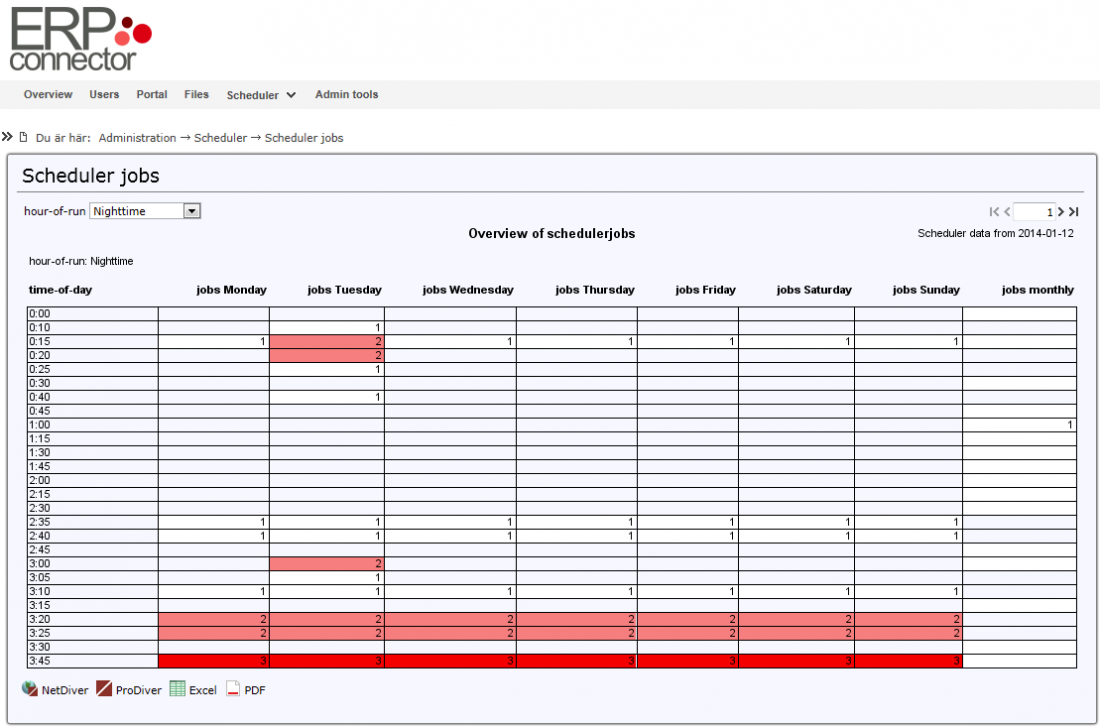Go to the previous page arrow
This screenshot has width=1100, height=727.
click(1007, 212)
